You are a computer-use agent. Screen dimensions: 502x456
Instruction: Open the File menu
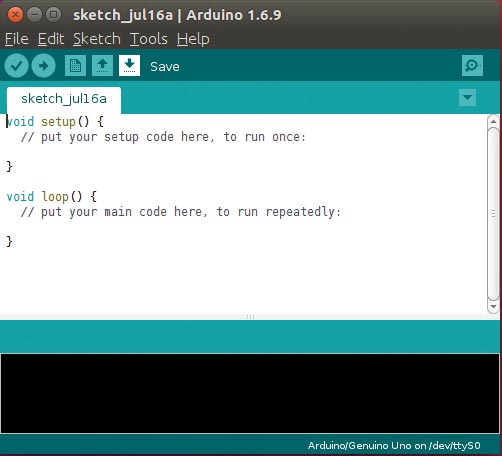17,39
